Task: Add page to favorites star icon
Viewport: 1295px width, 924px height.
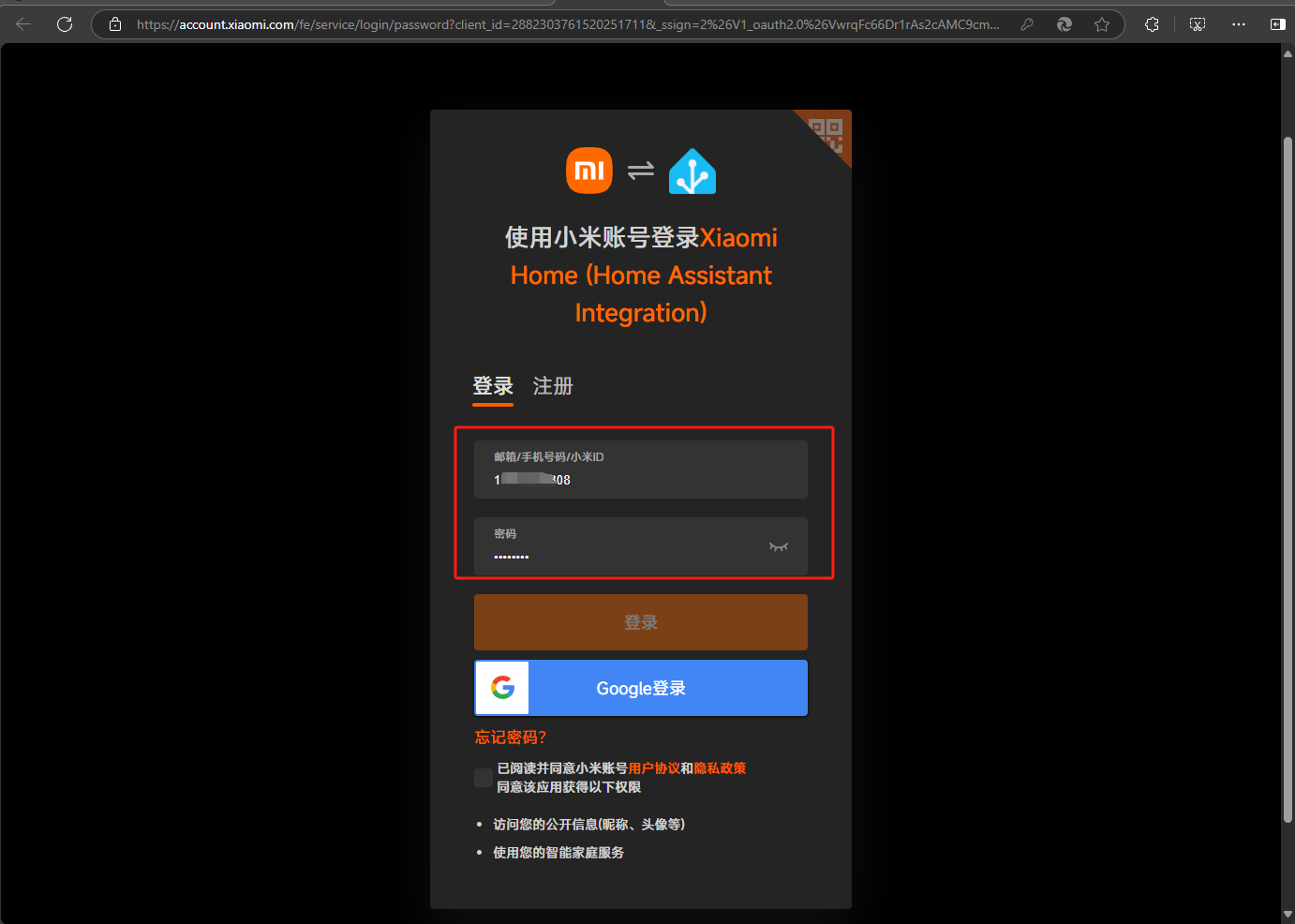Action: click(x=1102, y=24)
